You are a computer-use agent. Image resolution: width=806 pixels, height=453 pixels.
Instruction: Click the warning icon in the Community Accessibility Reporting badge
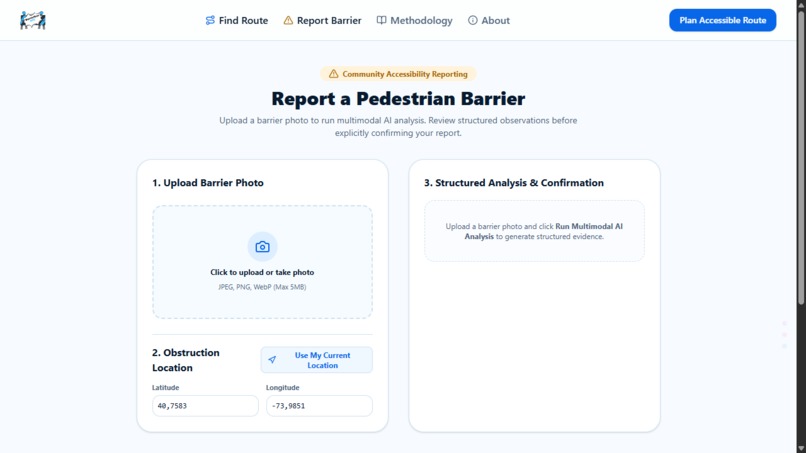pyautogui.click(x=334, y=74)
